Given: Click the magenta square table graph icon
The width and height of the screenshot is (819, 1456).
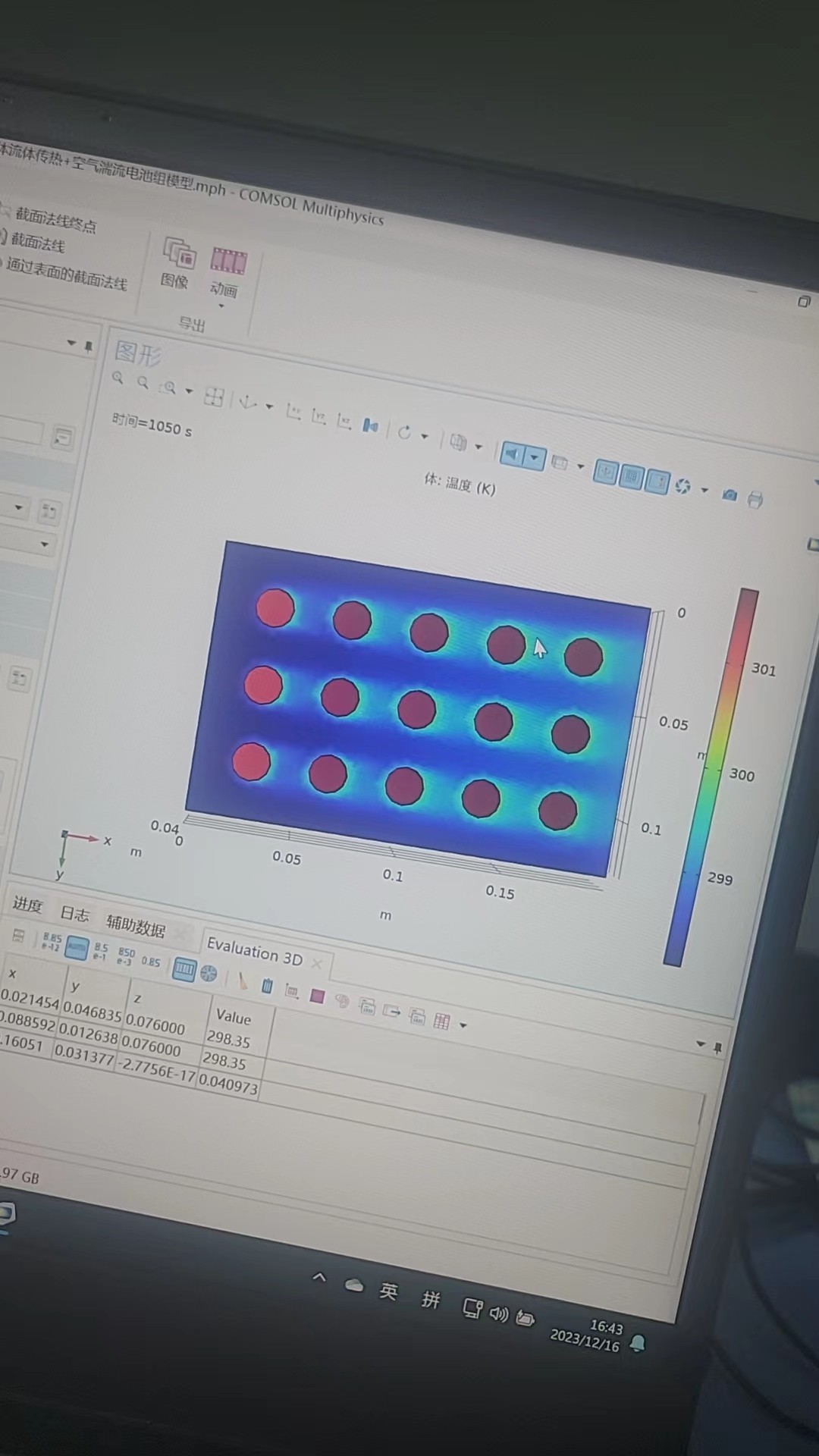Looking at the screenshot, I should (317, 996).
